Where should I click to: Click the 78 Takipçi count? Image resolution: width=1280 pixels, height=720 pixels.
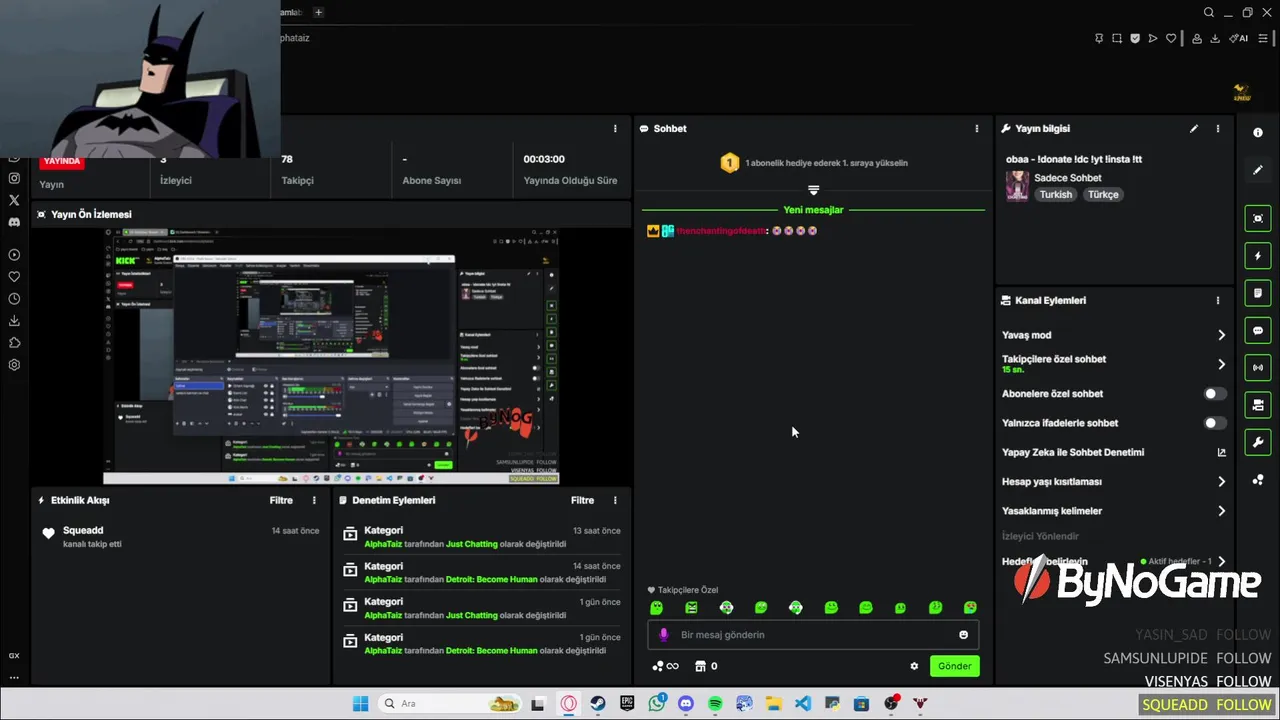click(x=287, y=159)
